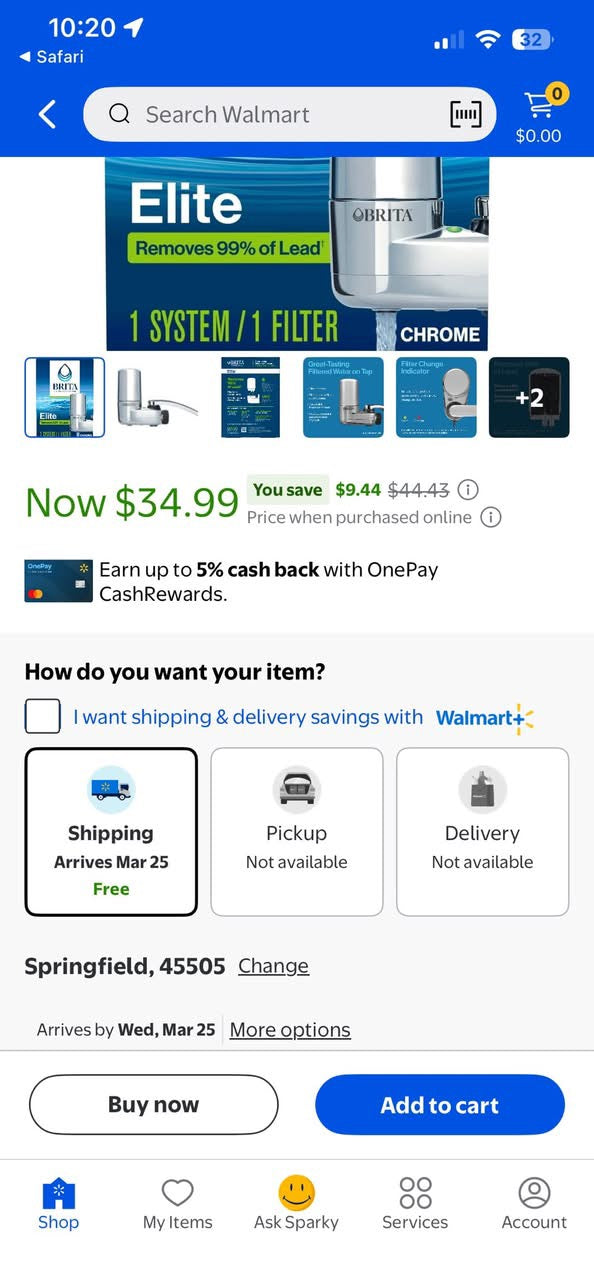Open My Items heart icon
Image resolution: width=594 pixels, height=1286 pixels.
pyautogui.click(x=177, y=1192)
